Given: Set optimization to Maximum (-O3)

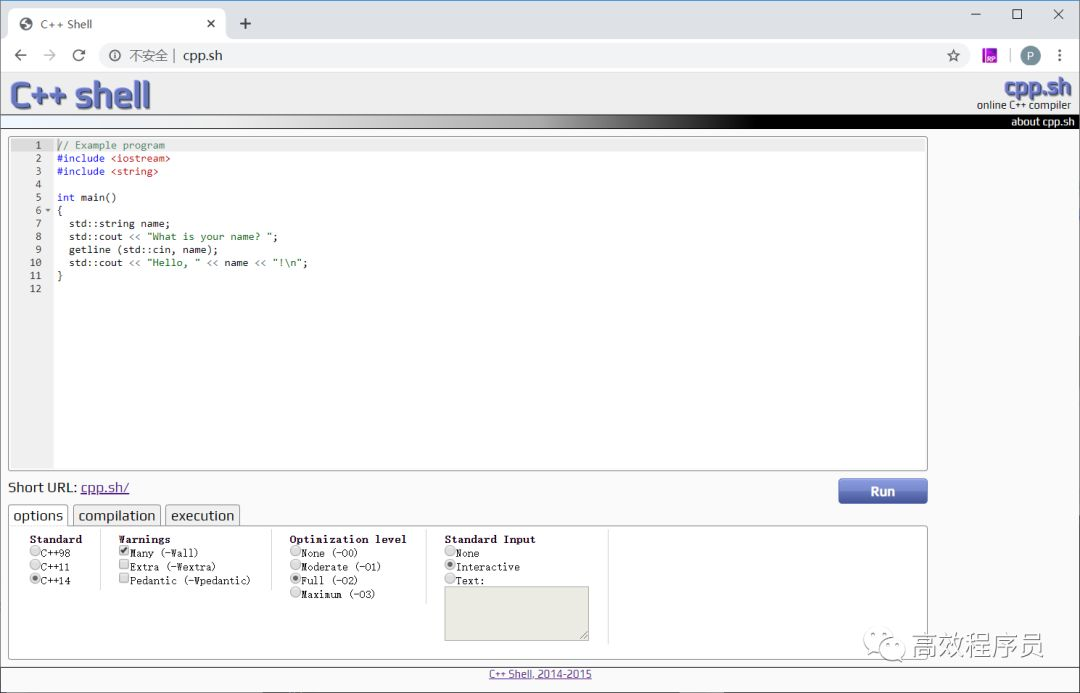Looking at the screenshot, I should tap(295, 592).
